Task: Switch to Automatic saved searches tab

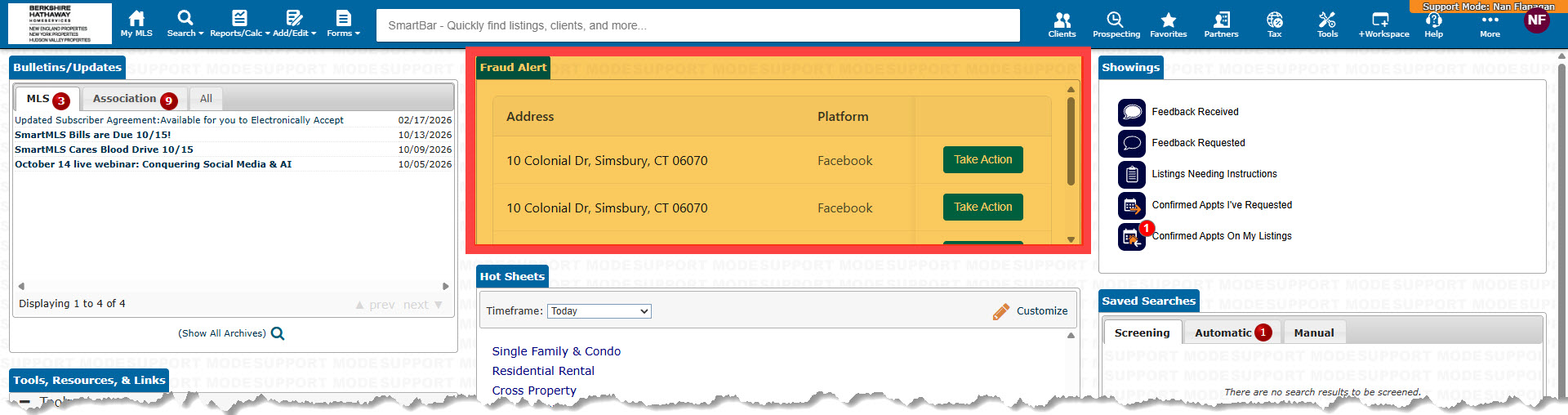Action: [1232, 332]
